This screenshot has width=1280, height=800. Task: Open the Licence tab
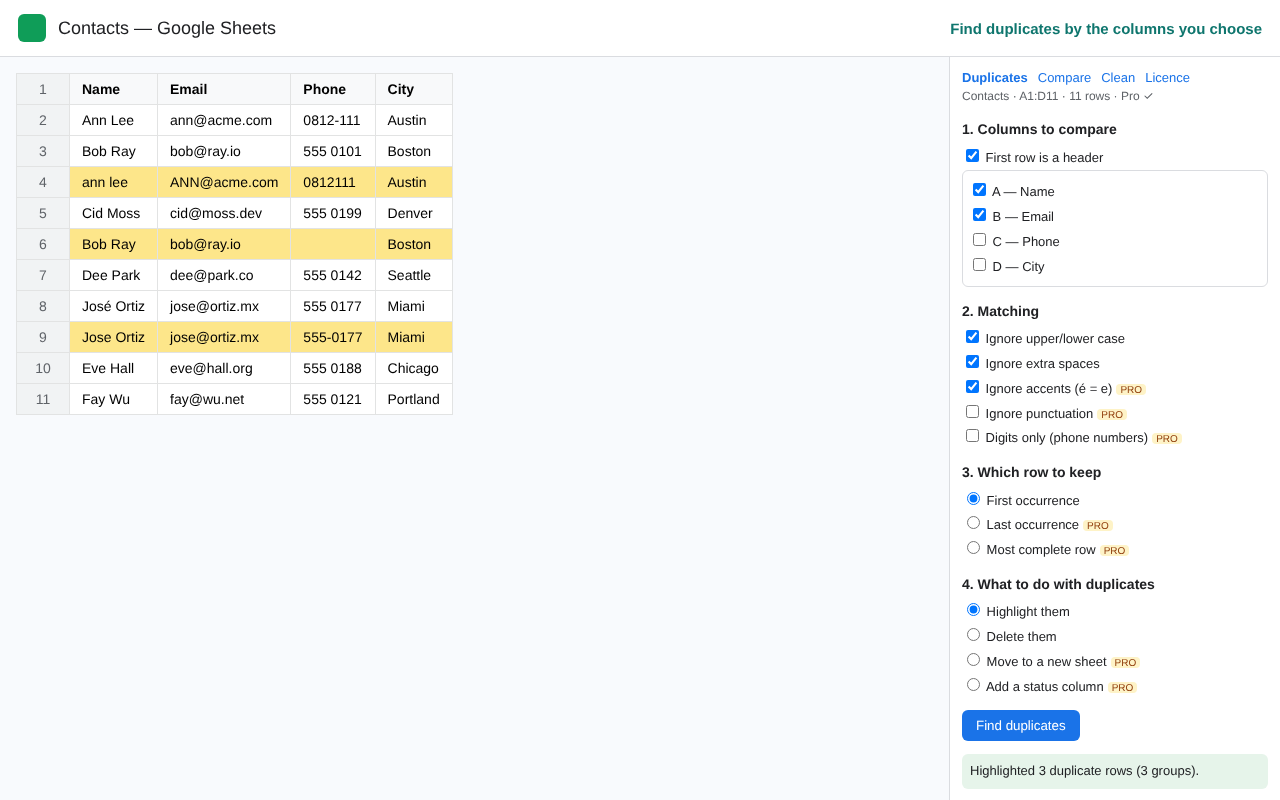click(1167, 77)
